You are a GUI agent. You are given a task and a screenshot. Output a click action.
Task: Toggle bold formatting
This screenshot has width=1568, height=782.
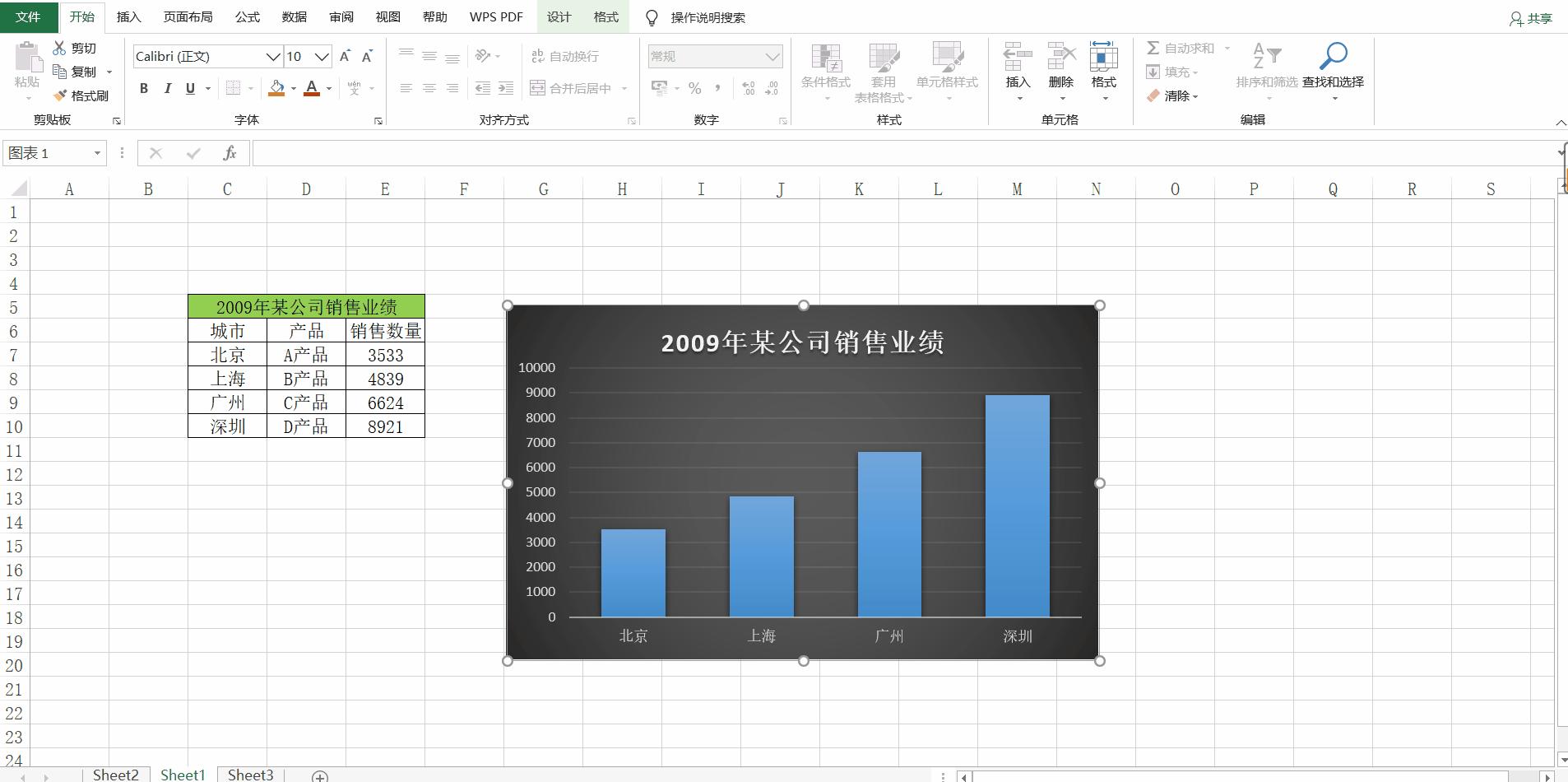143,88
